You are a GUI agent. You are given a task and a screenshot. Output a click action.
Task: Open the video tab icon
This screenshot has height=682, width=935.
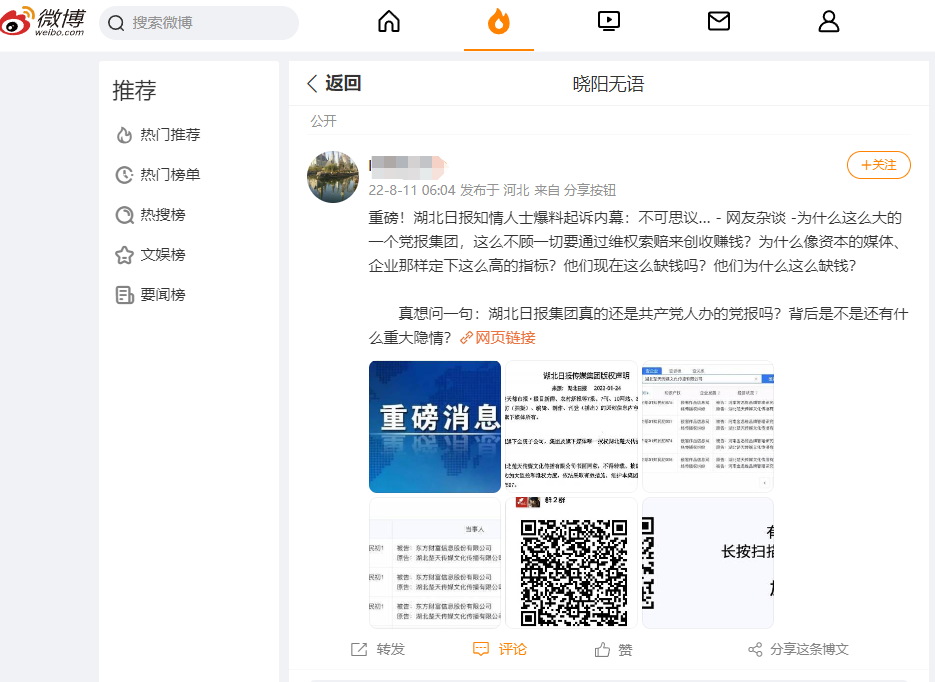609,21
